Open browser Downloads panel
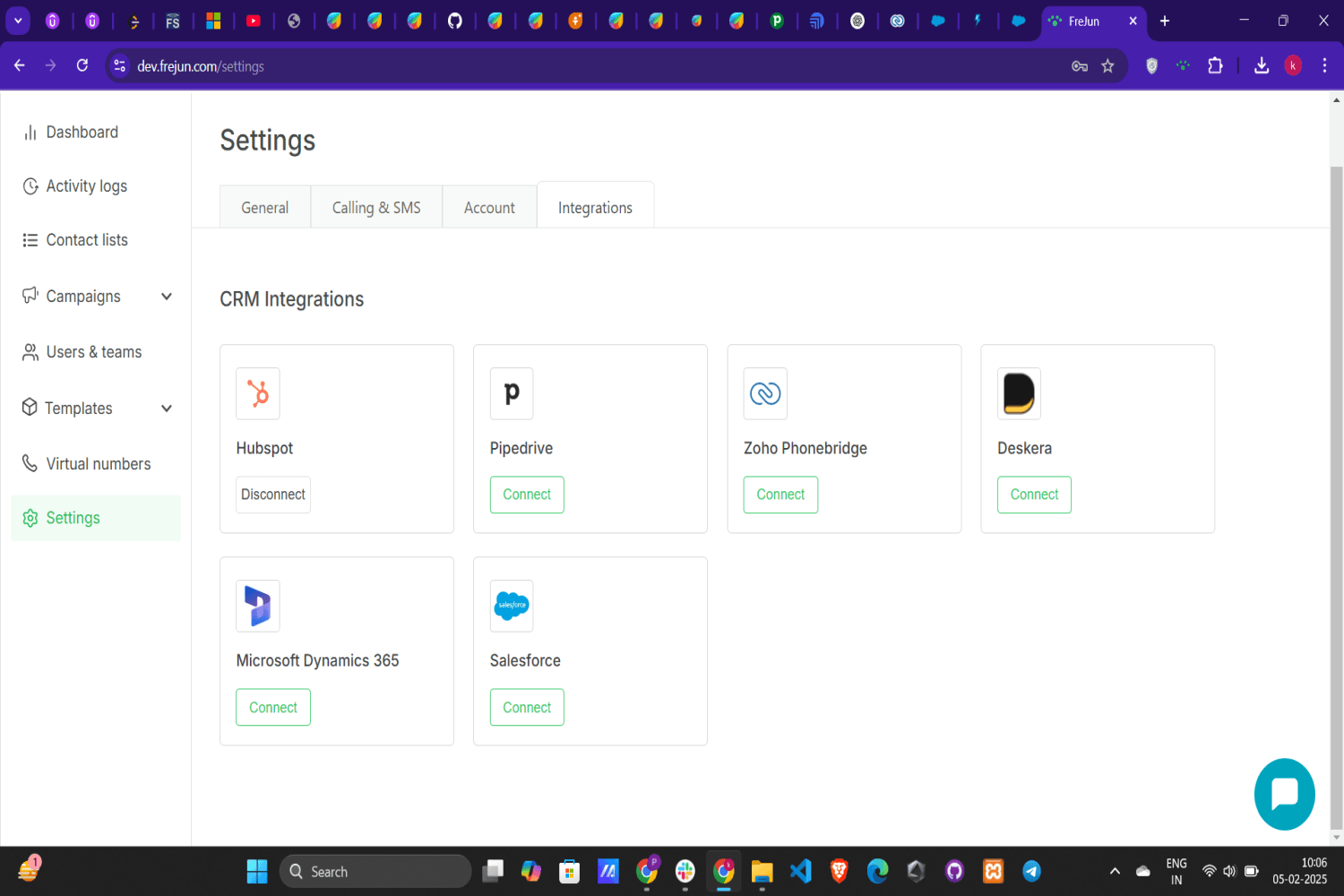1344x896 pixels. pos(1262,65)
